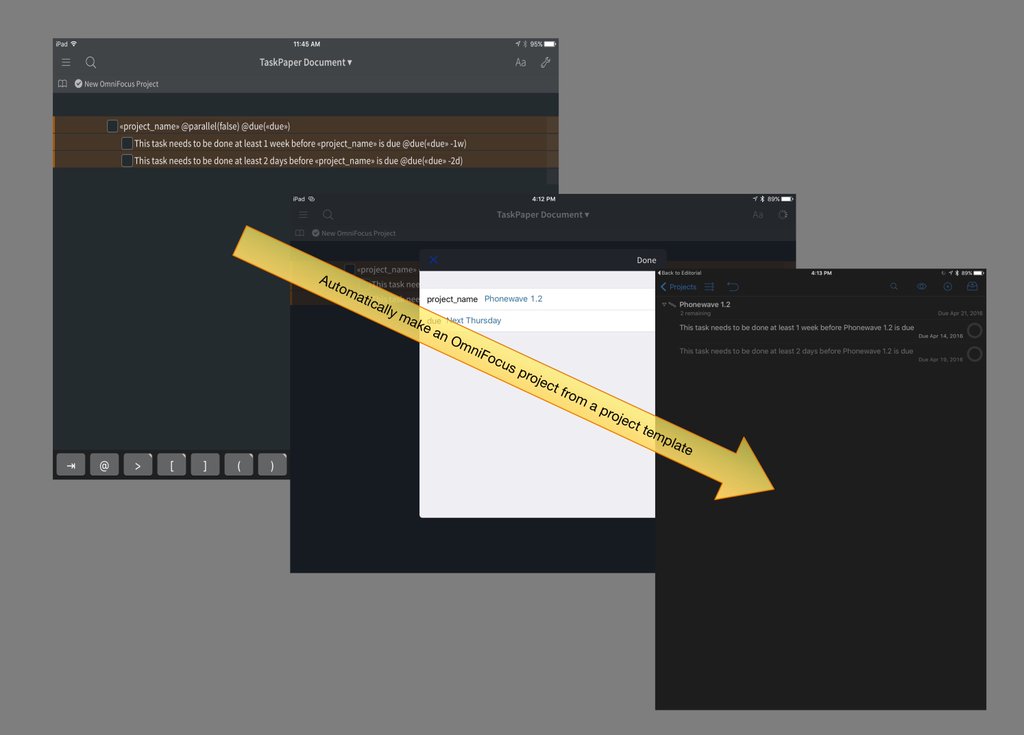The image size is (1024, 735).
Task: Tap the dimmed book icon in the 4:12 PM window
Action: click(x=300, y=233)
